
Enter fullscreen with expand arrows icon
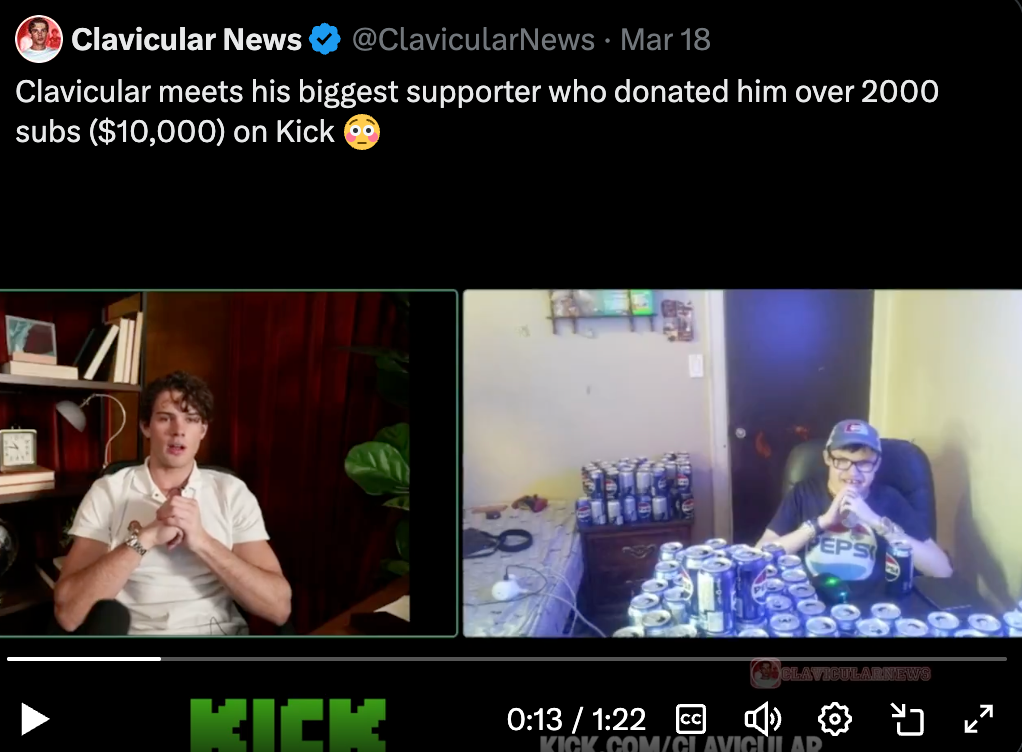(x=978, y=719)
